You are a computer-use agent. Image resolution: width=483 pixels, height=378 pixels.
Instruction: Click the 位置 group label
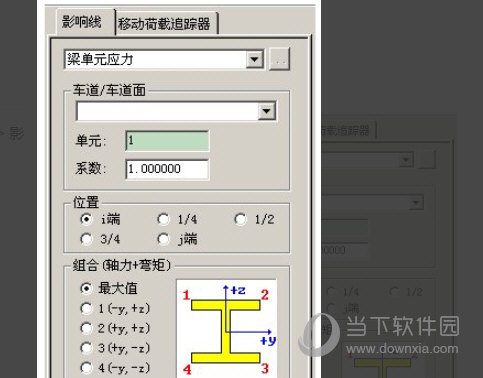pyautogui.click(x=86, y=202)
